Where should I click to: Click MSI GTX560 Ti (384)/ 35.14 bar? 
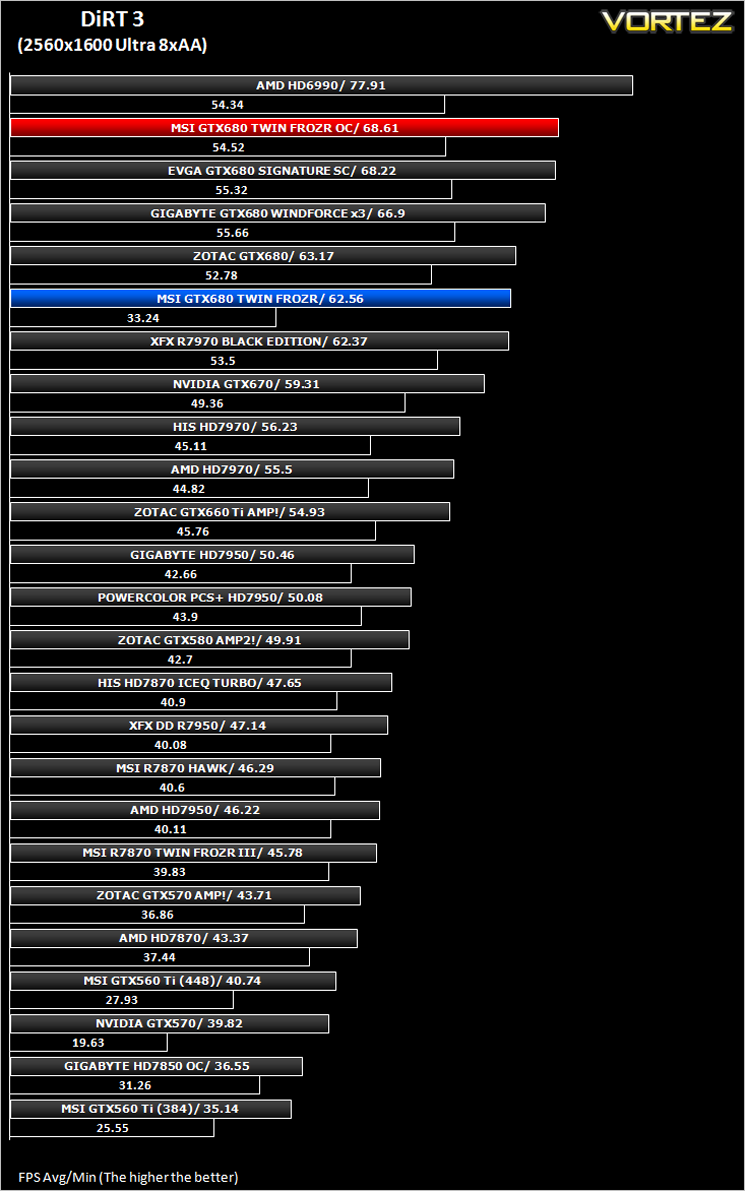[x=150, y=1108]
